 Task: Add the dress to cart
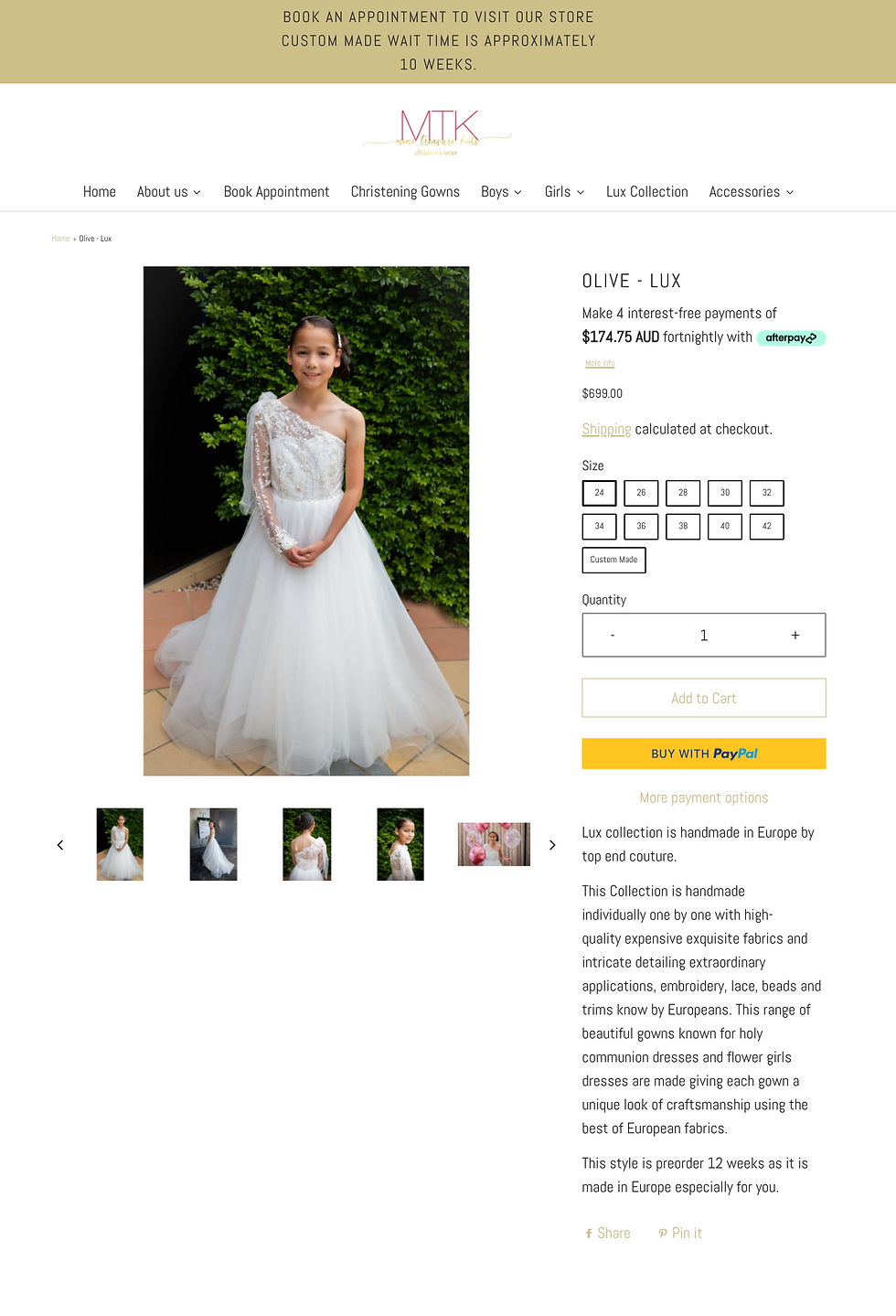coord(704,698)
